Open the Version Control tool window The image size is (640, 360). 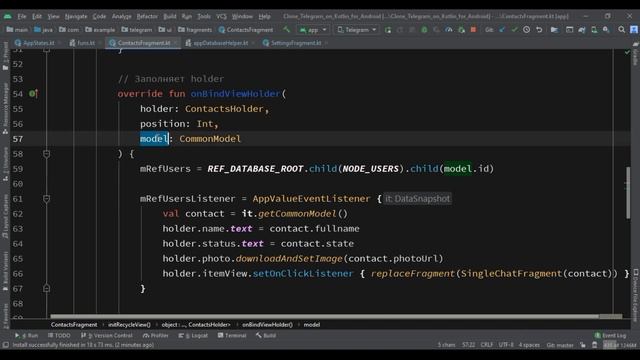(x=107, y=336)
